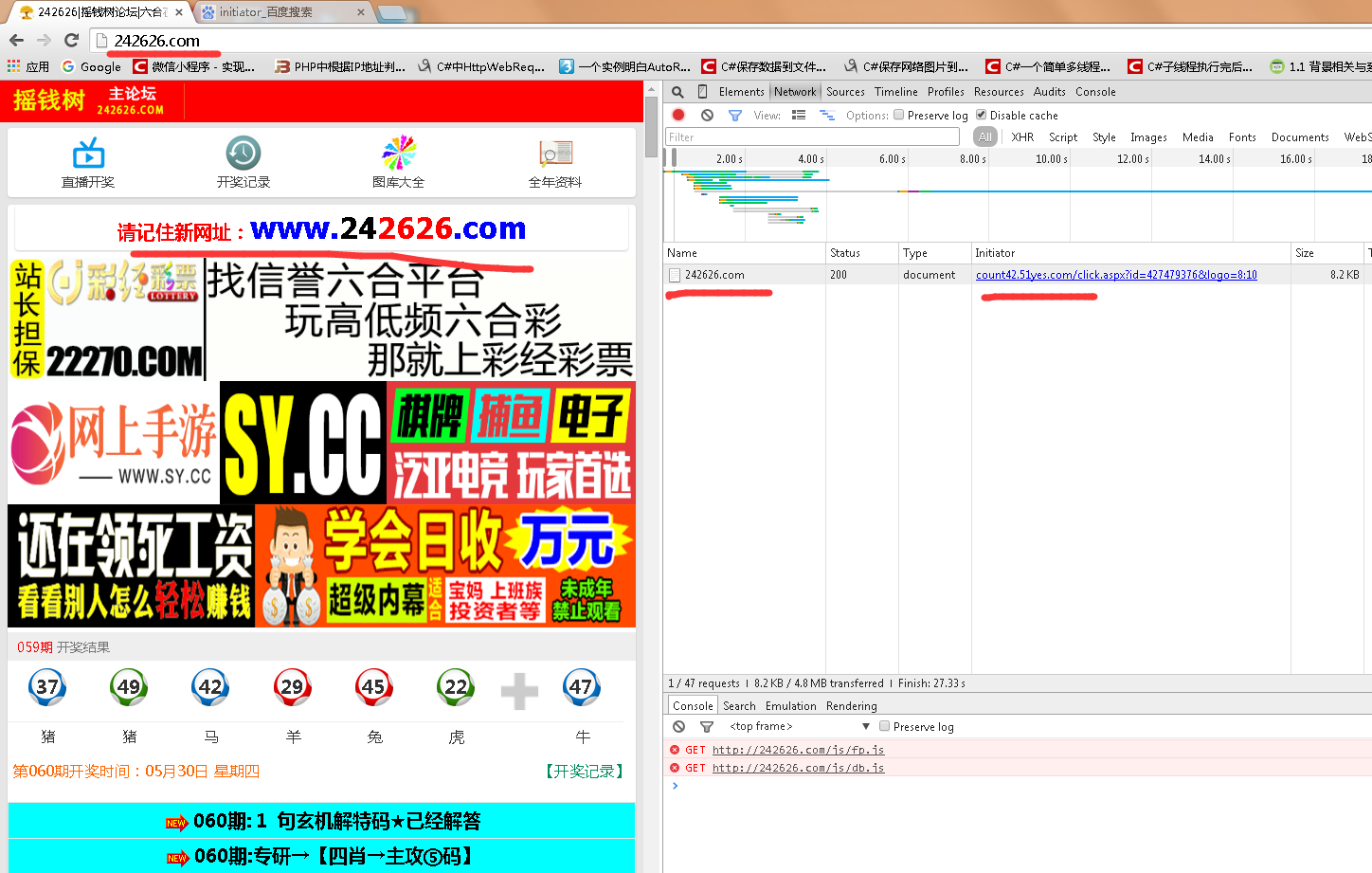Open the Timeline panel tab
The width and height of the screenshot is (1372, 873).
[x=895, y=92]
